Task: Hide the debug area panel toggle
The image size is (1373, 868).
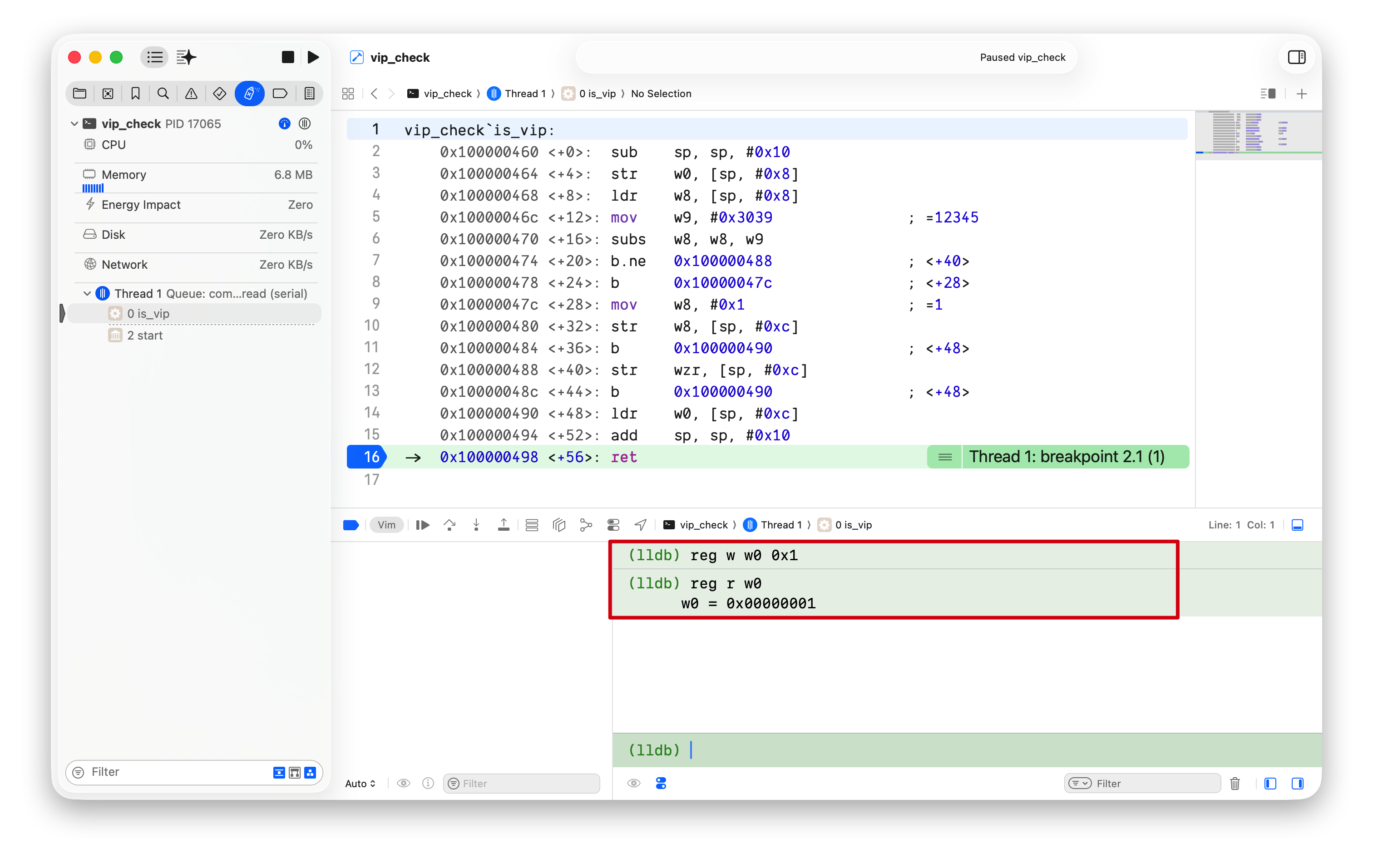Action: pos(1297,525)
